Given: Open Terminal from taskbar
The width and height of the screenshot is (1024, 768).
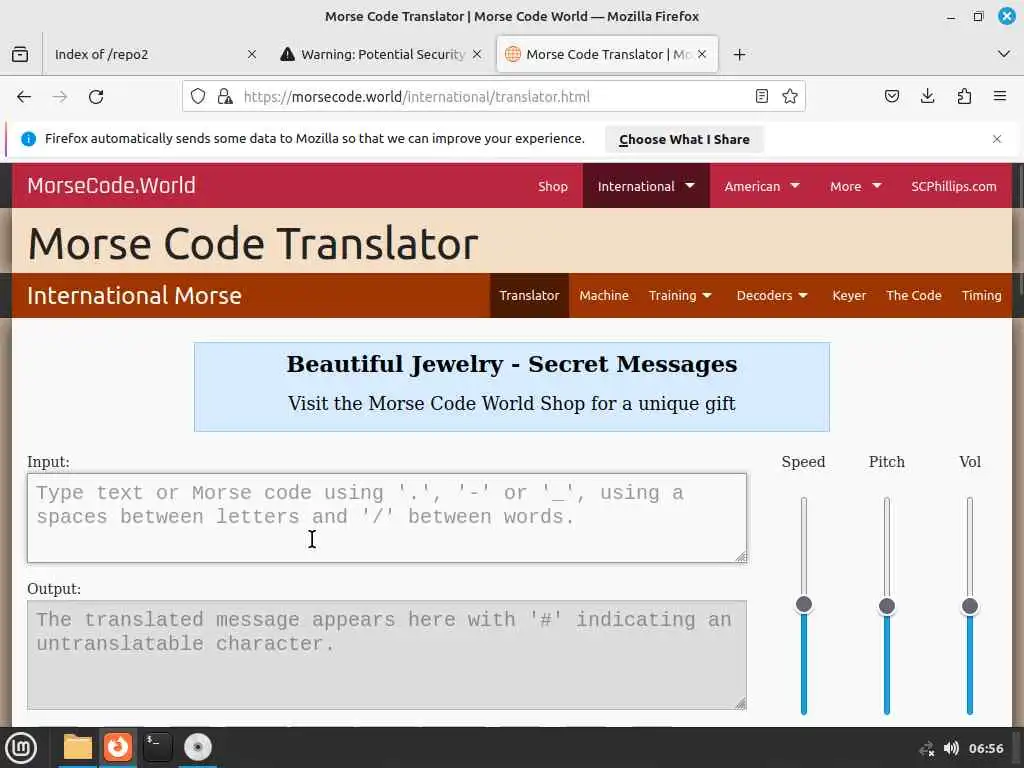Looking at the screenshot, I should point(157,748).
